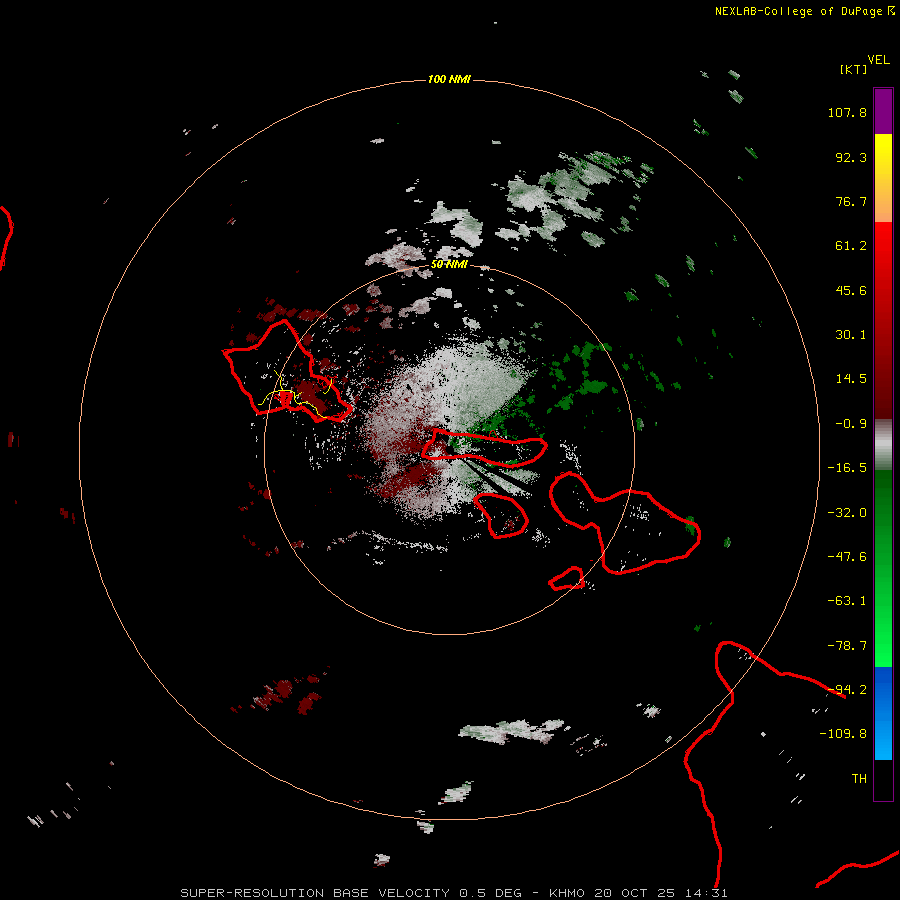The image size is (900, 900).
Task: Pick the black TH segment of the color bar
Action: point(883,779)
